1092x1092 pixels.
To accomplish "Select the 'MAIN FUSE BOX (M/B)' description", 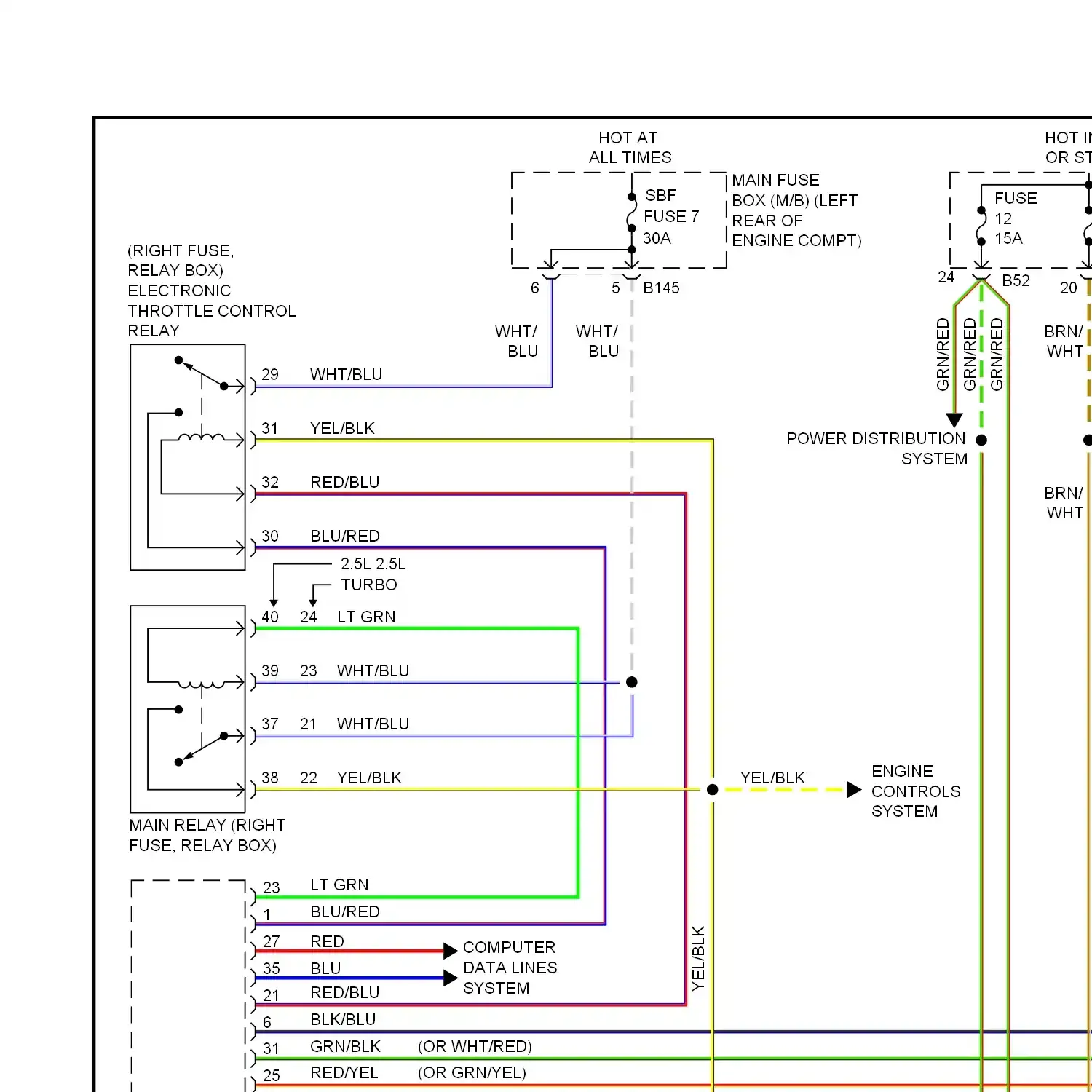I will tap(796, 210).
